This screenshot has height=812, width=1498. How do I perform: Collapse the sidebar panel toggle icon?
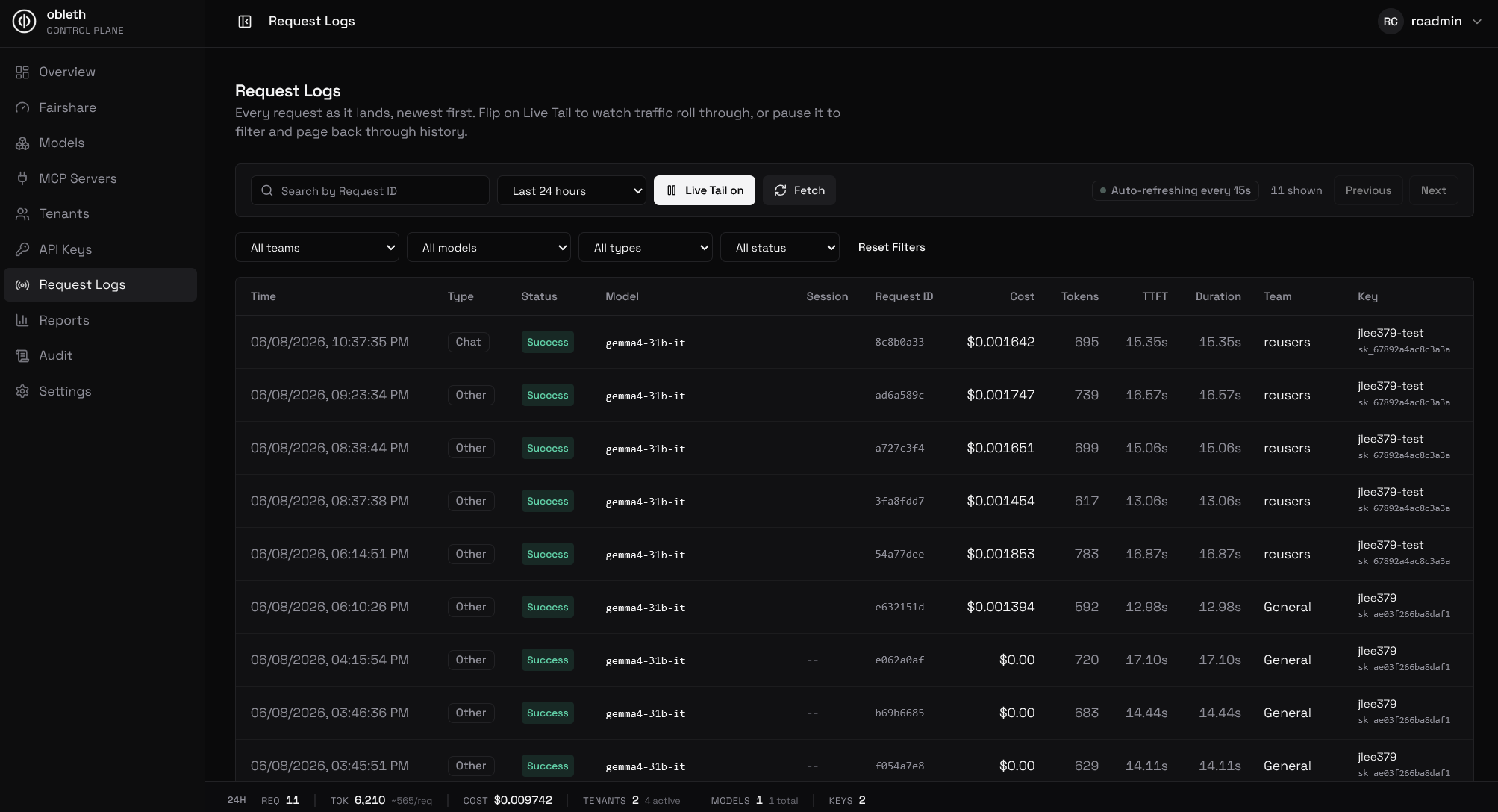[245, 22]
